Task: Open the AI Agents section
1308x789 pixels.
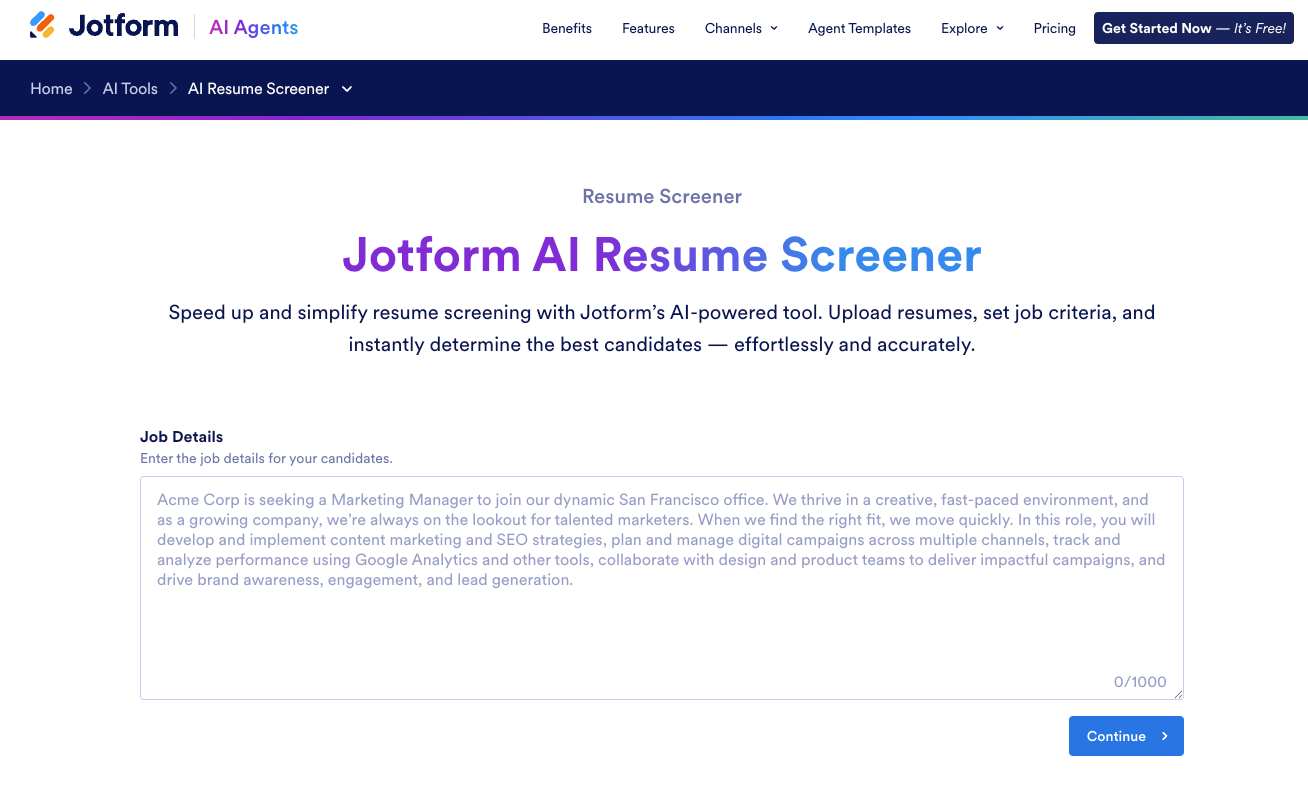Action: click(253, 27)
